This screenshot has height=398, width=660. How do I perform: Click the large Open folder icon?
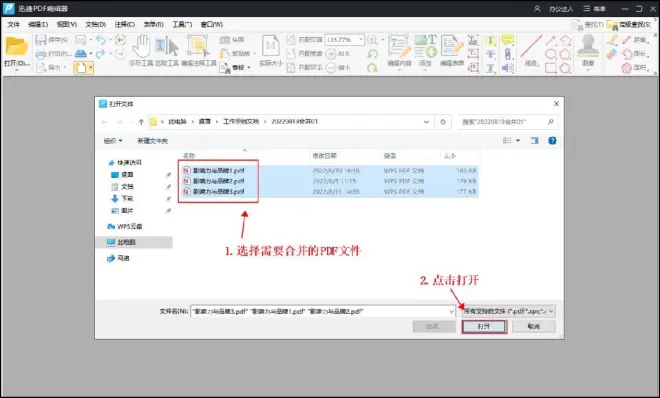(x=16, y=46)
